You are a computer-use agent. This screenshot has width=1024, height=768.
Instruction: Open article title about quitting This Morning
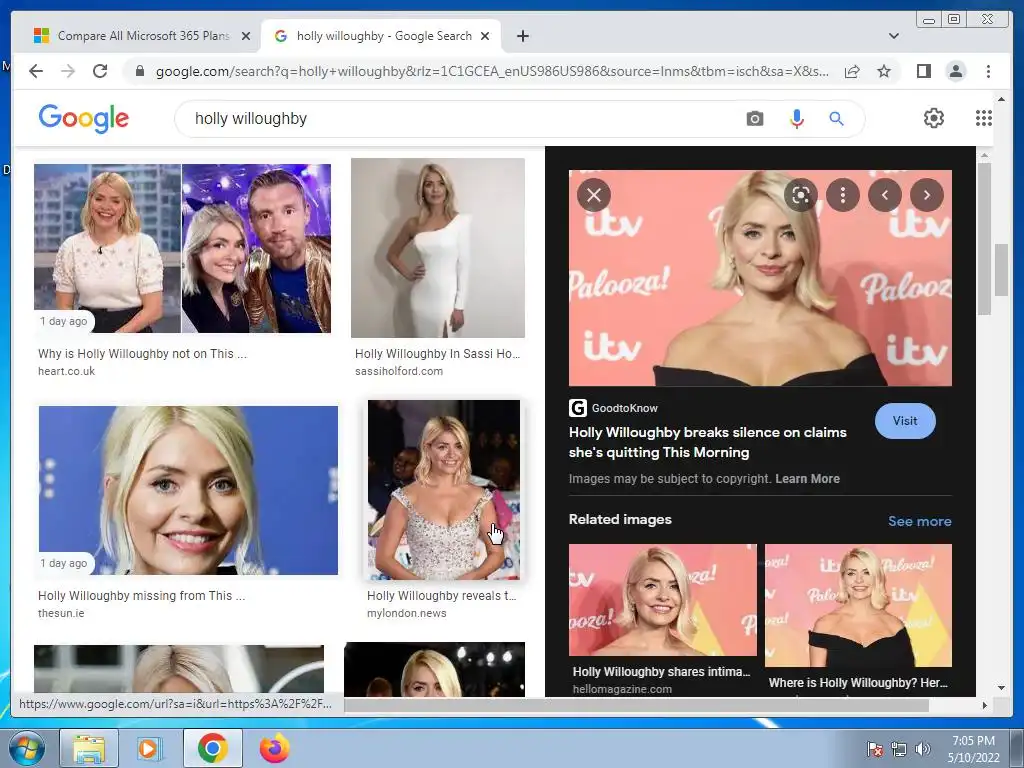(707, 442)
